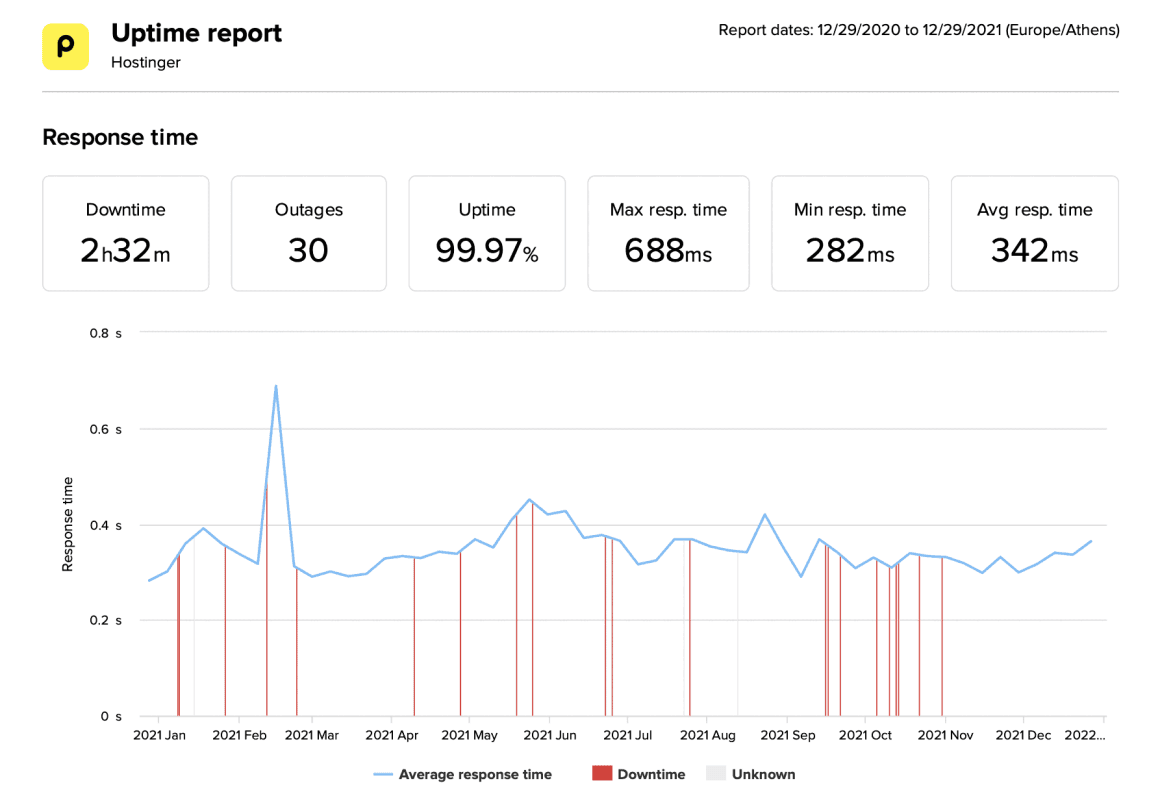Viewport: 1160px width, 796px height.
Task: Click the Min resp. time card
Action: click(x=849, y=233)
